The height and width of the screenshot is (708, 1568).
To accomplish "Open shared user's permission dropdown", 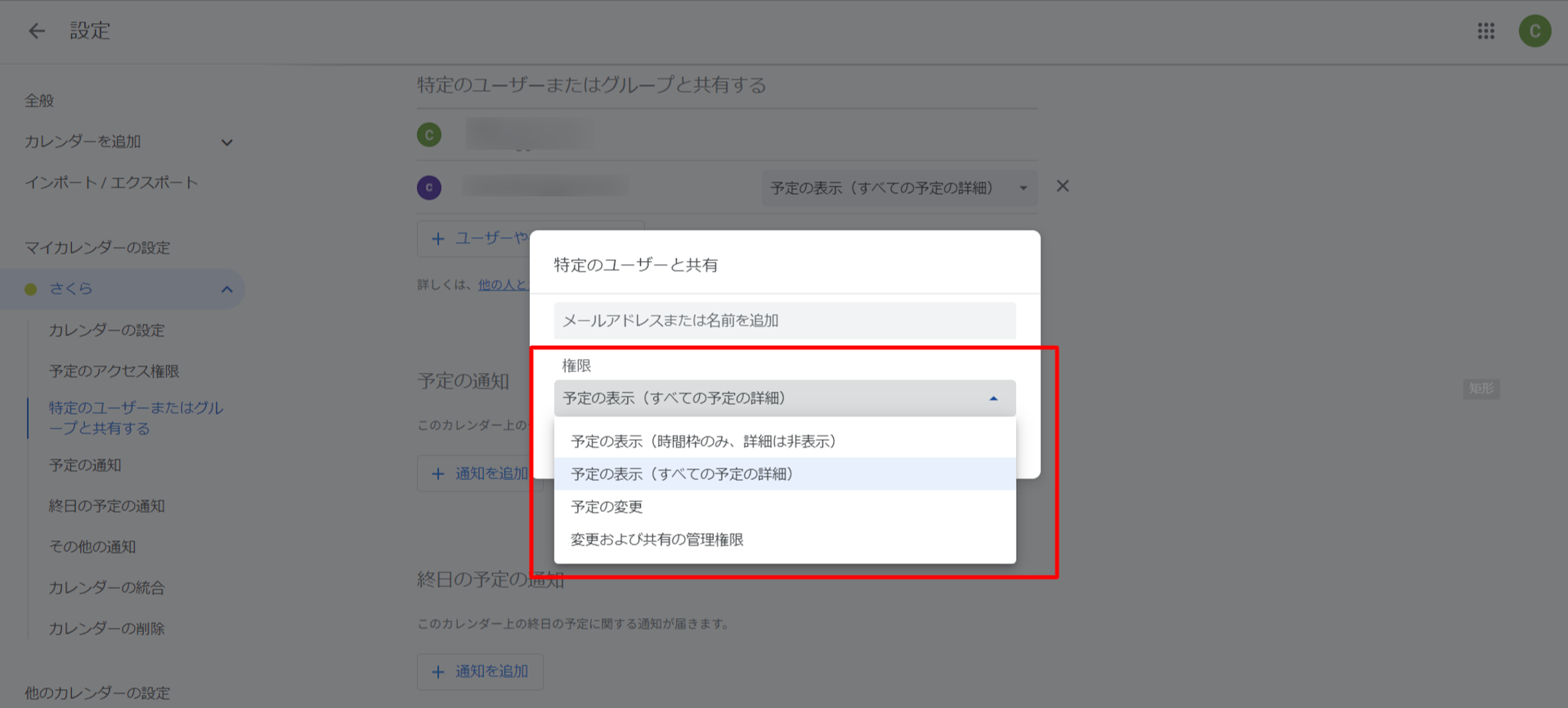I will pos(899,188).
